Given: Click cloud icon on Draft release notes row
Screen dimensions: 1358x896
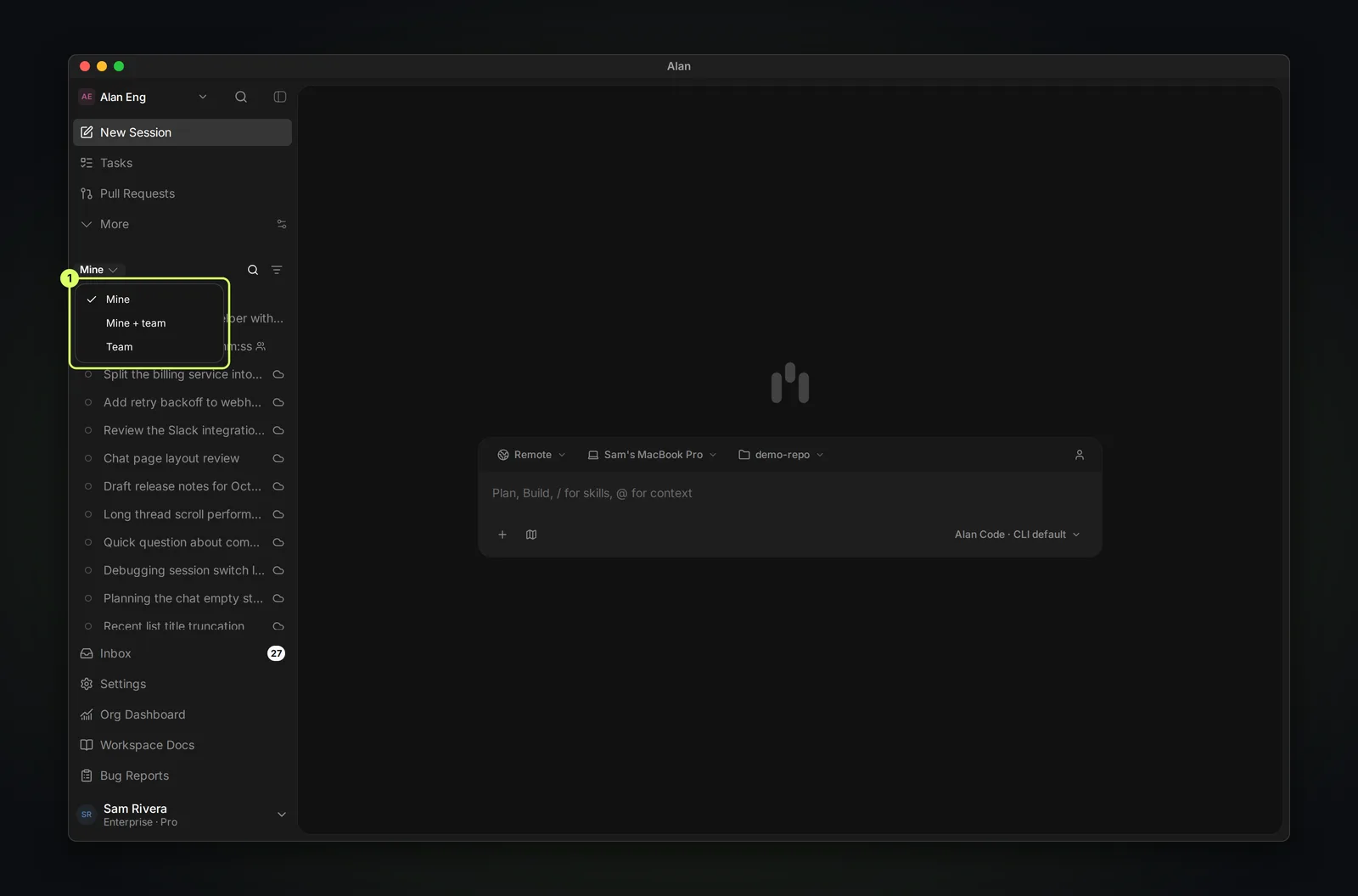Looking at the screenshot, I should (x=278, y=486).
